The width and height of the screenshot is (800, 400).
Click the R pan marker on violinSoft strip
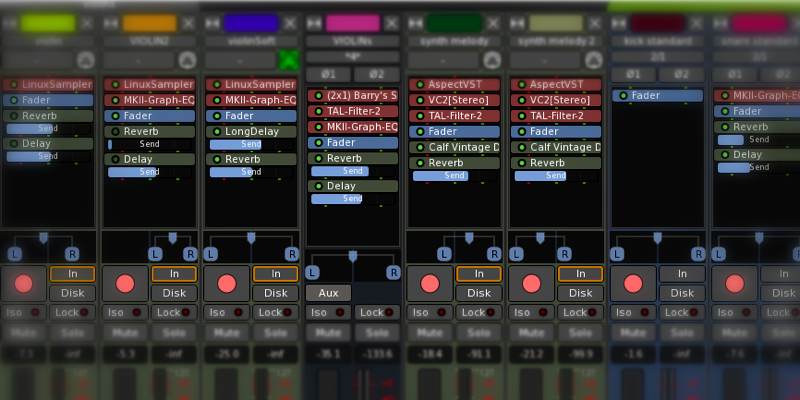[x=292, y=254]
